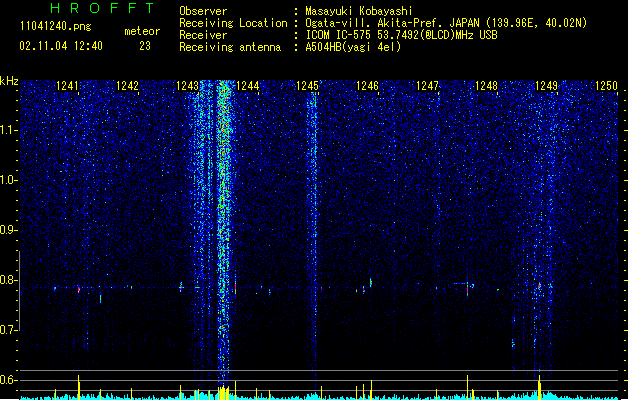629x400 pixels.
Task: Click the 1247 time marker
Action: click(x=427, y=85)
